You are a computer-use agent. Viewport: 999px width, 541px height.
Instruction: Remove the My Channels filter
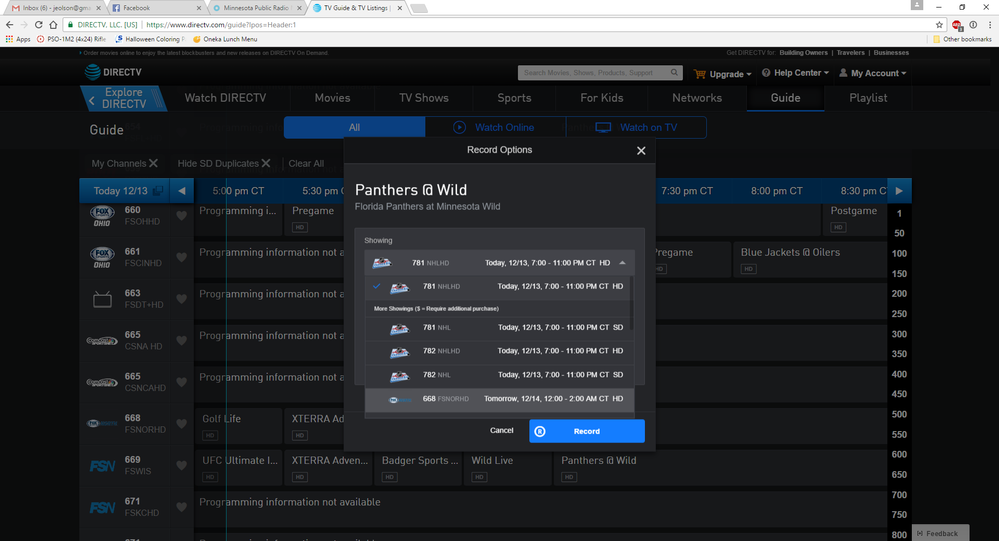click(153, 163)
